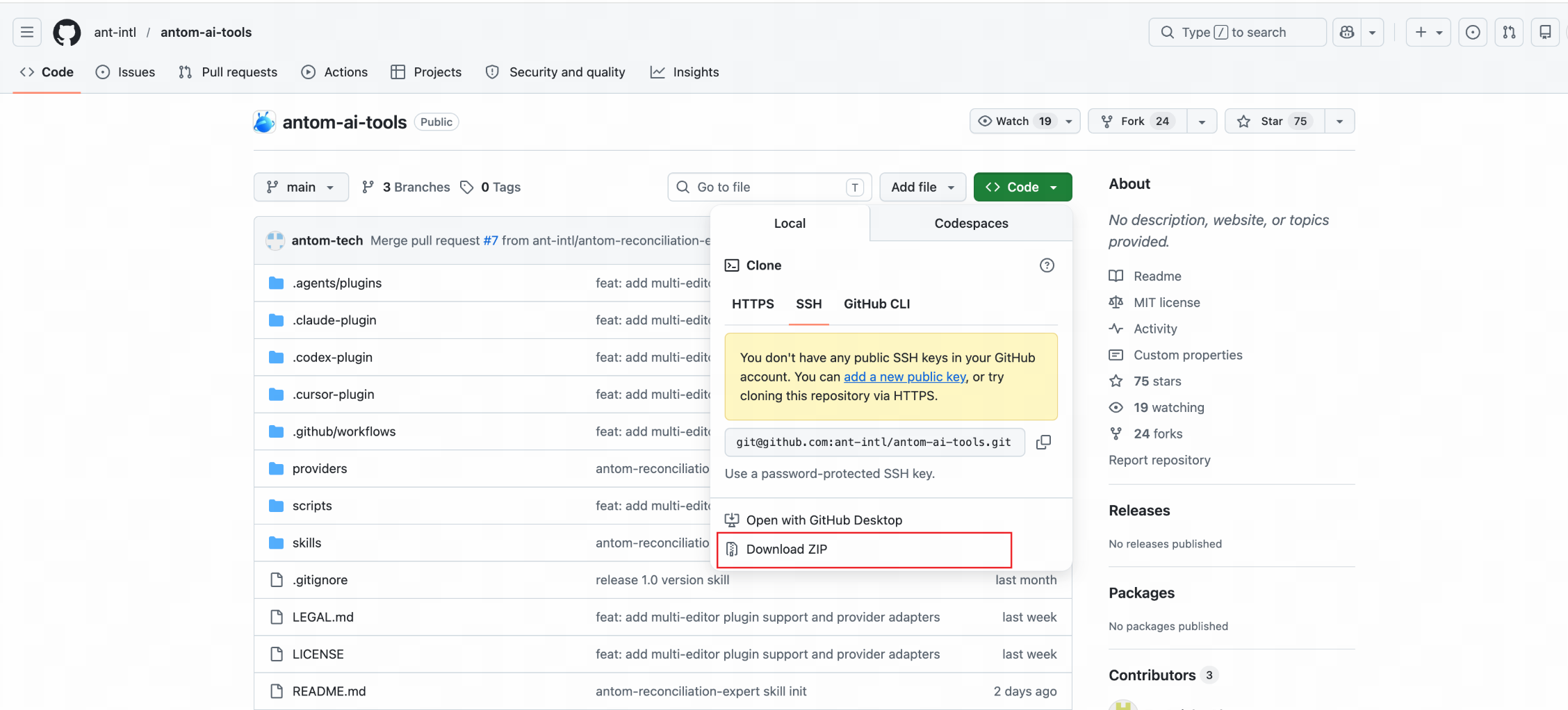This screenshot has width=1568, height=710.
Task: Focus the Type / to search box
Action: (1237, 32)
